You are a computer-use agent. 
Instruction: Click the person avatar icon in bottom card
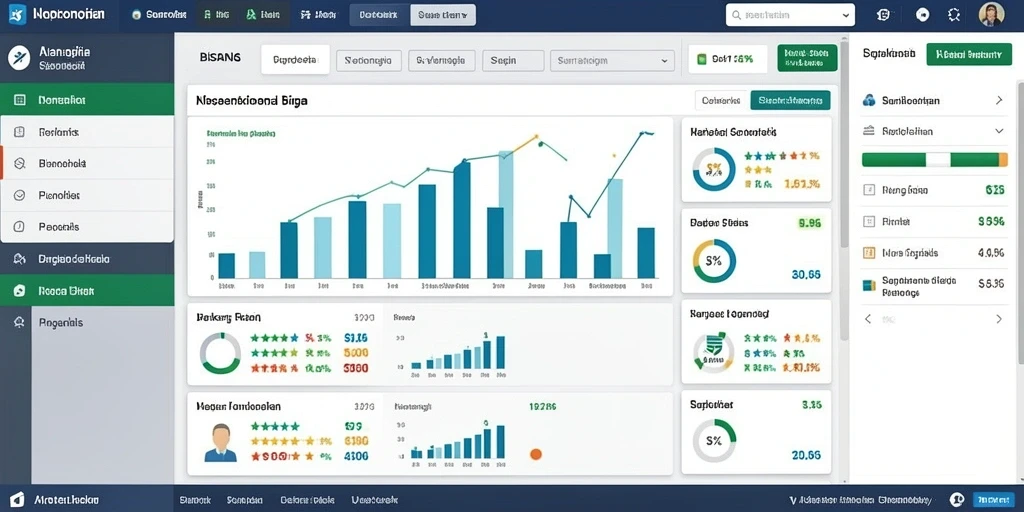click(x=221, y=443)
